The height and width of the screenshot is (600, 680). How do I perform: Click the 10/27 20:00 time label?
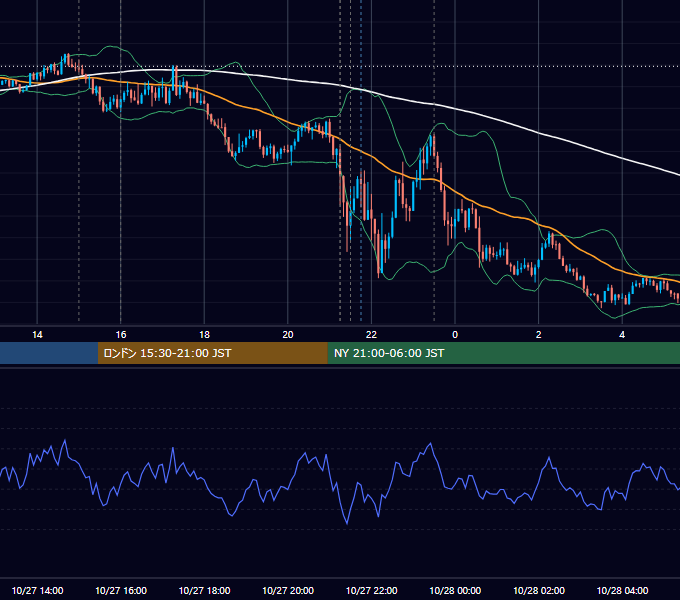[288, 590]
